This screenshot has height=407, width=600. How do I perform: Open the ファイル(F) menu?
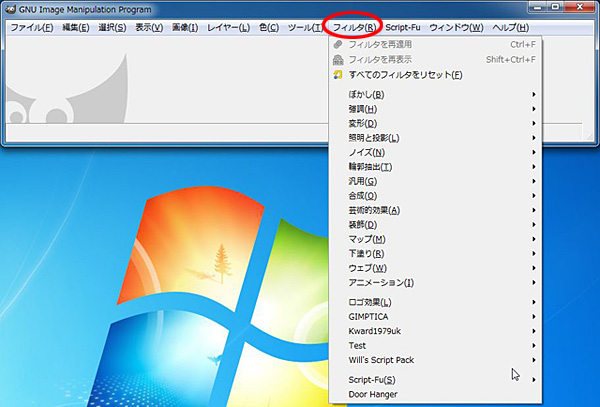[x=31, y=28]
